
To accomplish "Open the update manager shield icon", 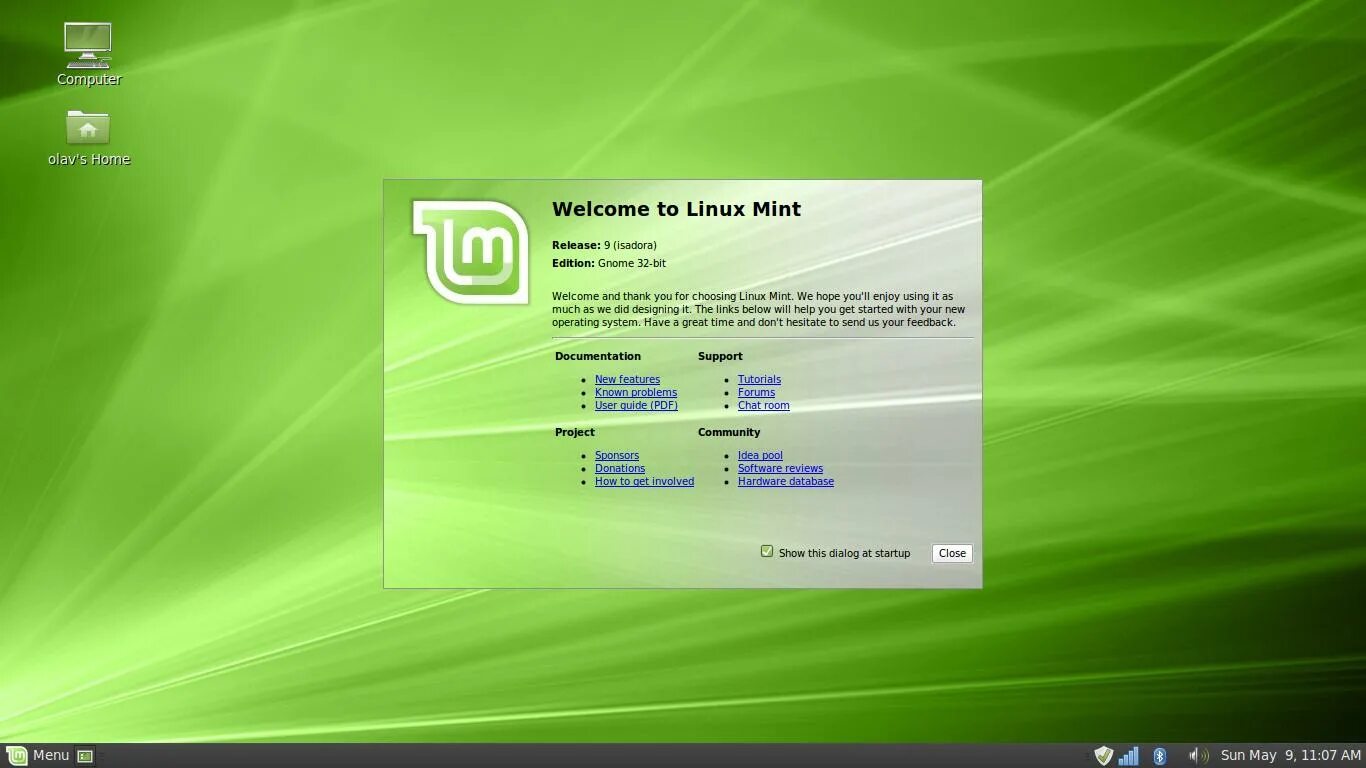I will click(1103, 756).
